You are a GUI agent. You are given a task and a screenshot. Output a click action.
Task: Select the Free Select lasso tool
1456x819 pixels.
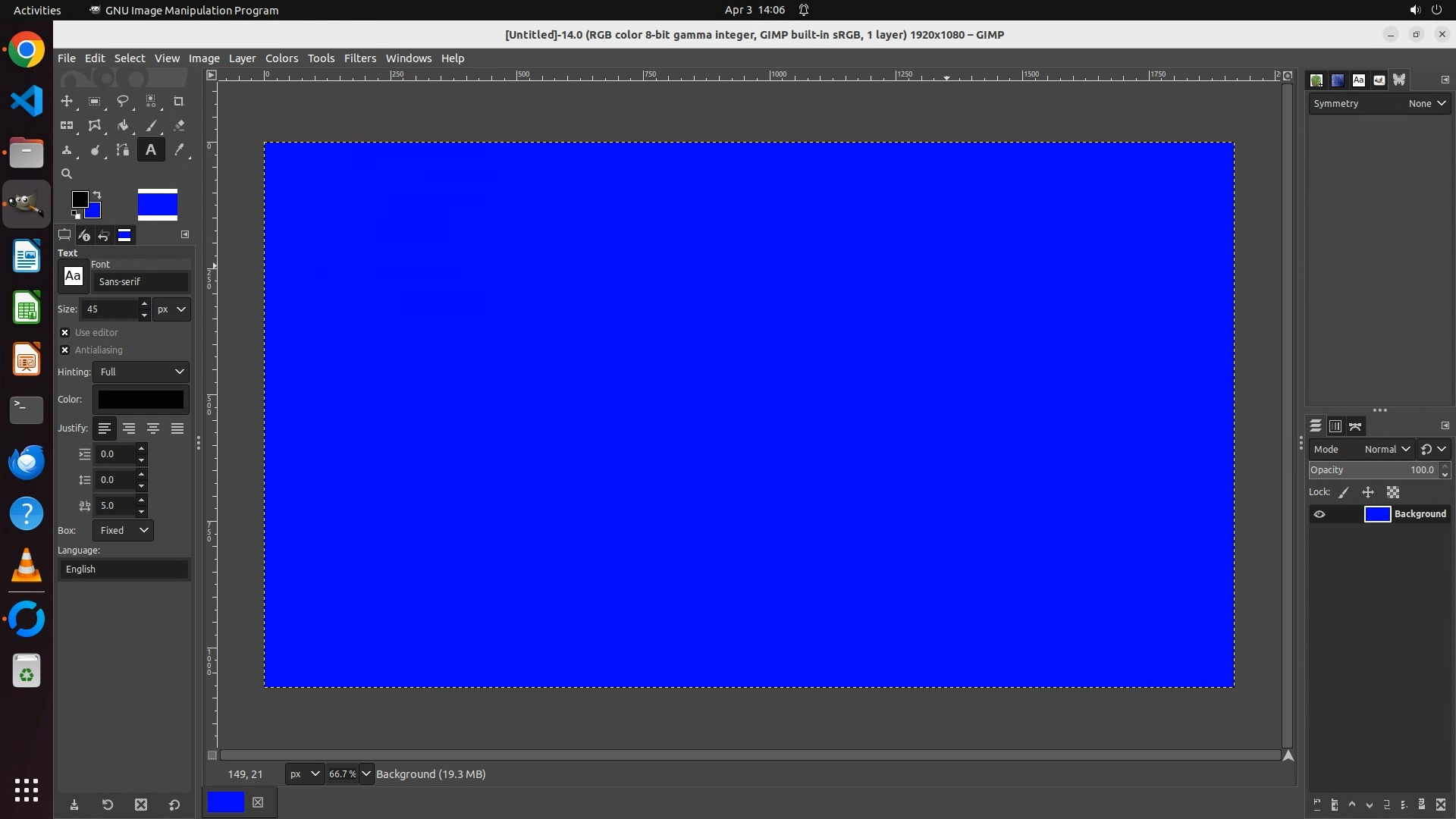tap(122, 101)
